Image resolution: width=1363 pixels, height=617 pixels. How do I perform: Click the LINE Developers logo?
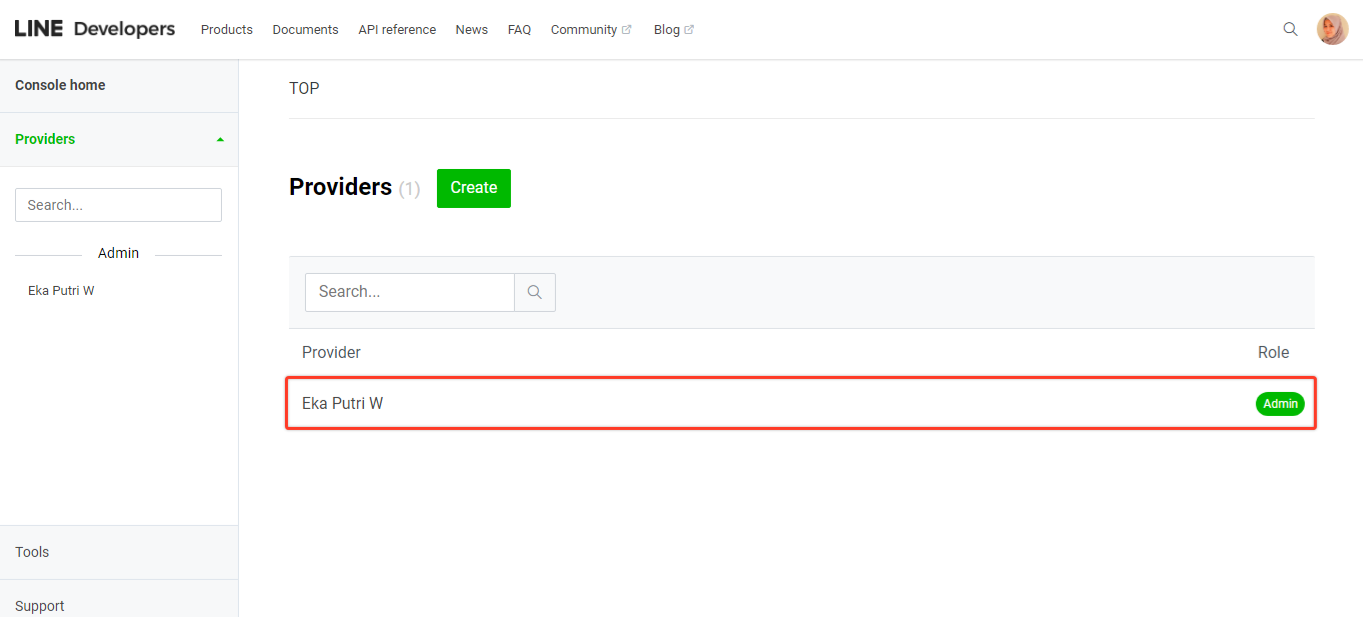(95, 29)
